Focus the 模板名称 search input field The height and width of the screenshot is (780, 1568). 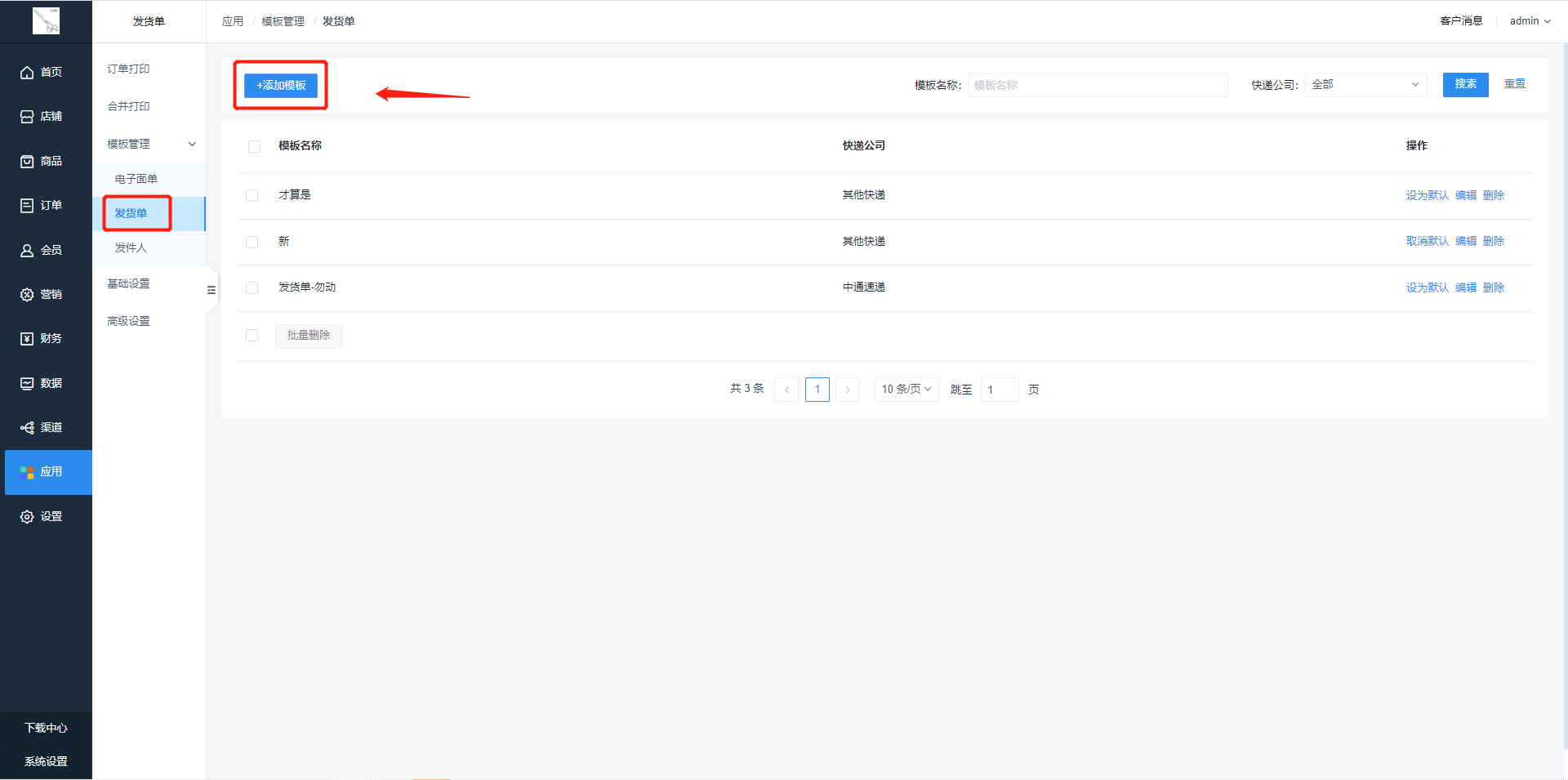point(1097,85)
